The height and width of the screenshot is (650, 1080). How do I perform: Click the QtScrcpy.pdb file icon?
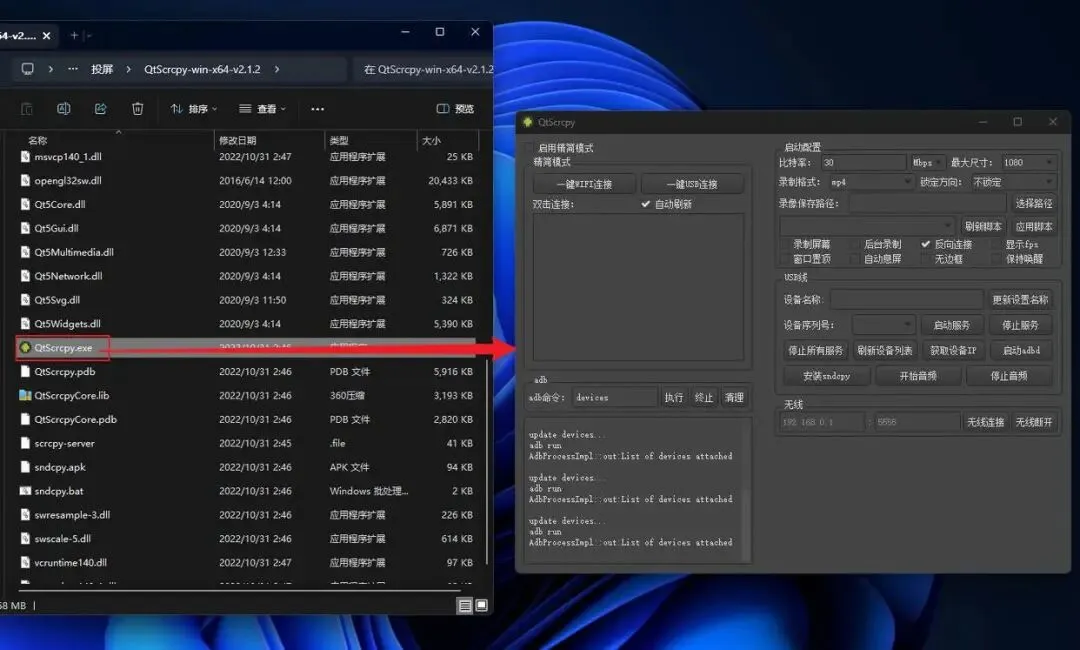click(x=25, y=371)
